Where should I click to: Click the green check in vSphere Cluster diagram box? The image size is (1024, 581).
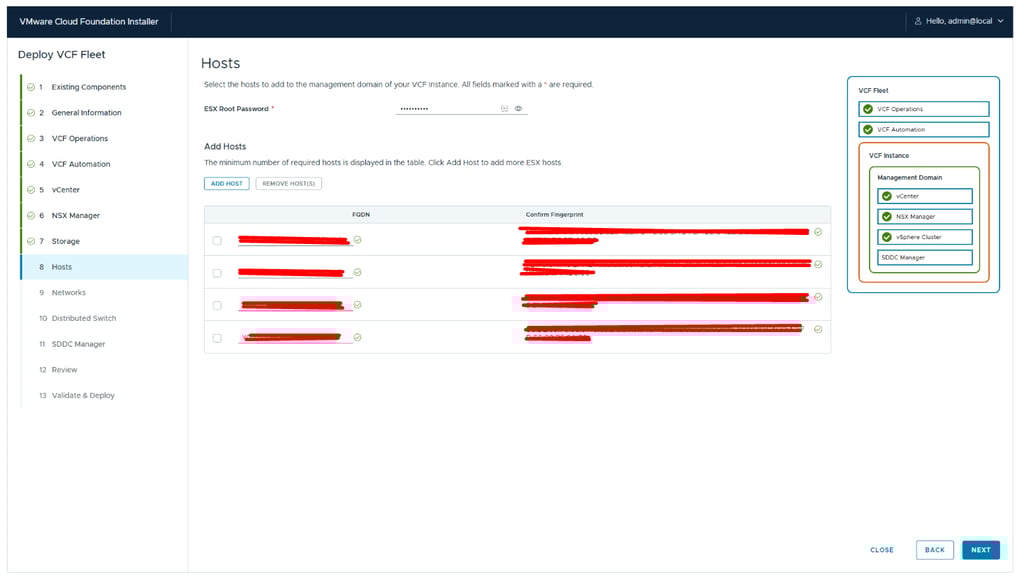887,238
